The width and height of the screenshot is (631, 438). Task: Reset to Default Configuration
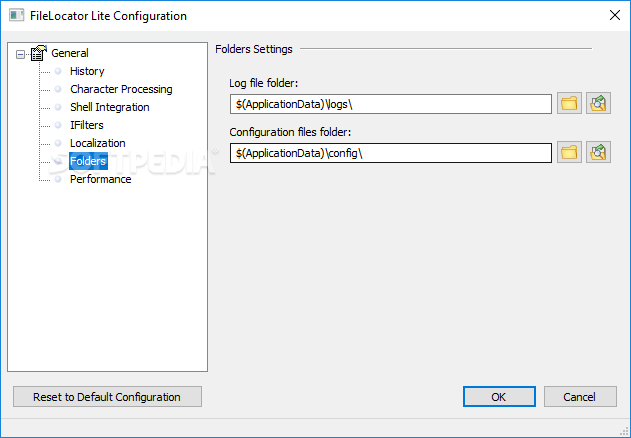[x=107, y=397]
